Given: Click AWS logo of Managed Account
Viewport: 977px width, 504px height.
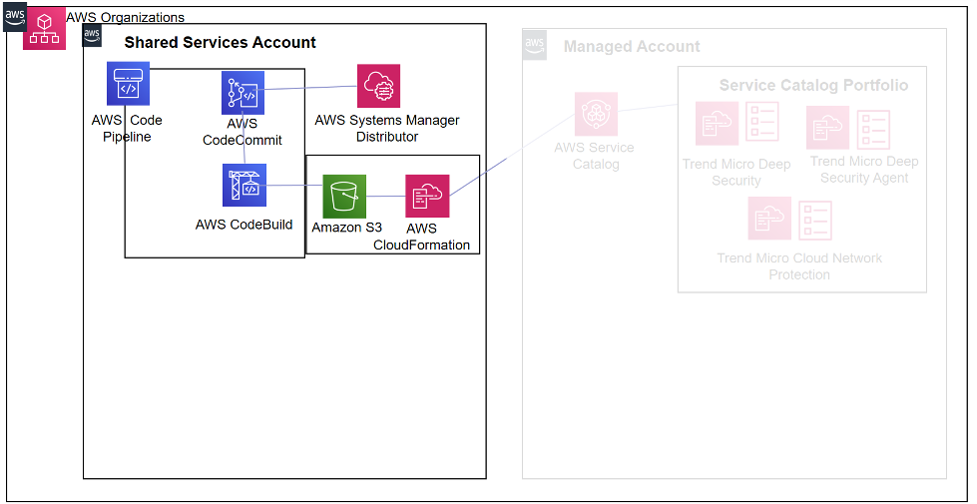Looking at the screenshot, I should tap(535, 45).
